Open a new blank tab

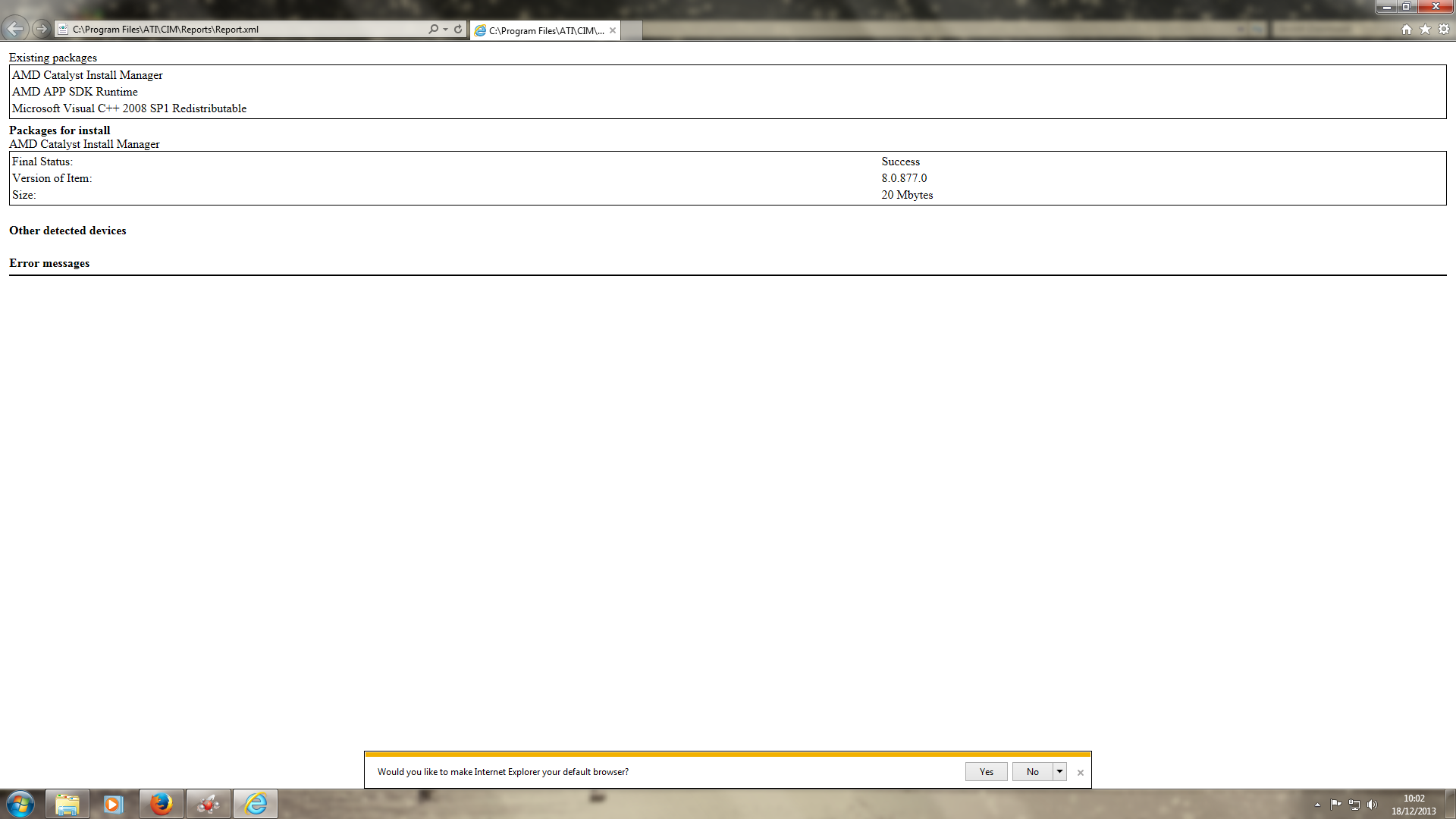click(632, 30)
